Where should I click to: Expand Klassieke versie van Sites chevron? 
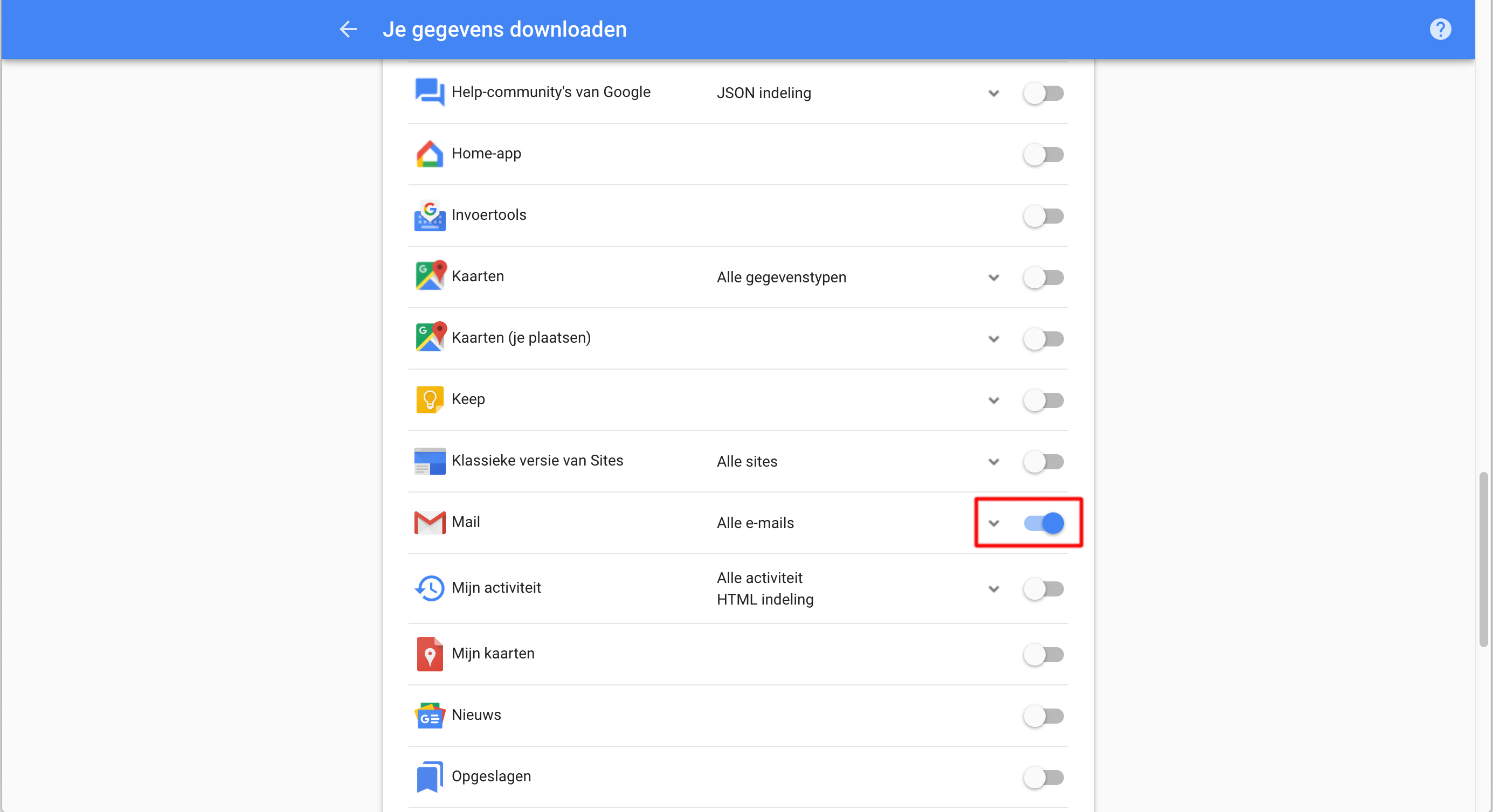point(993,462)
